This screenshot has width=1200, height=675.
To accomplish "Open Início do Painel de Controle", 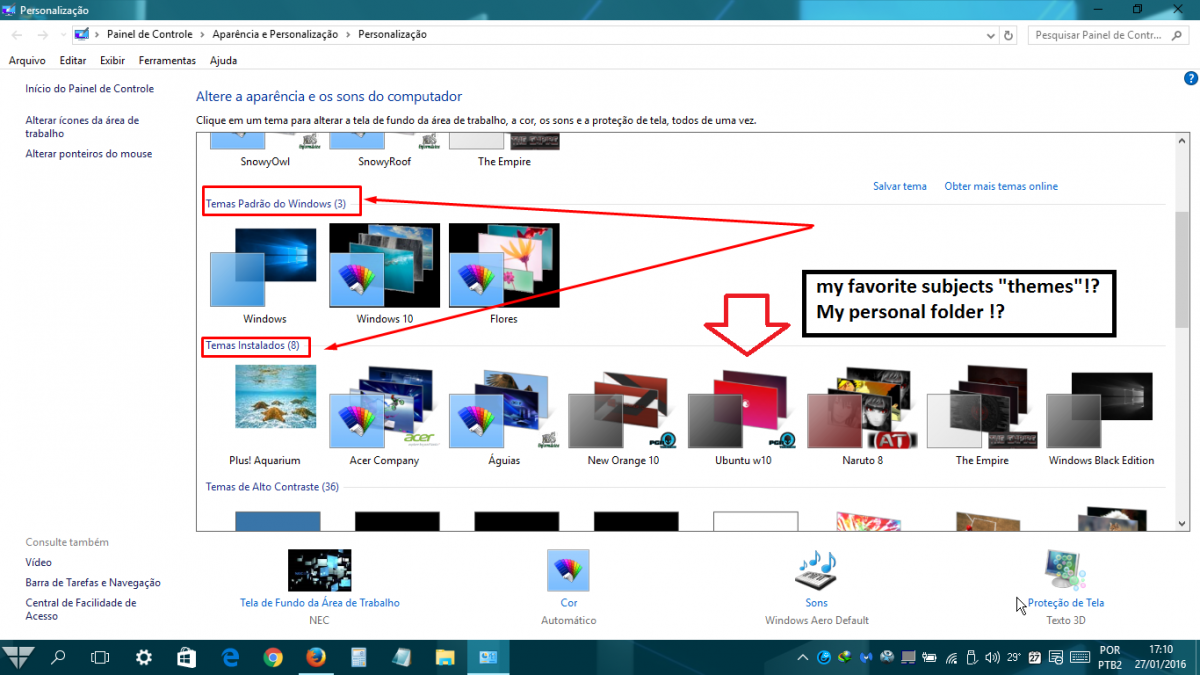I will point(90,89).
